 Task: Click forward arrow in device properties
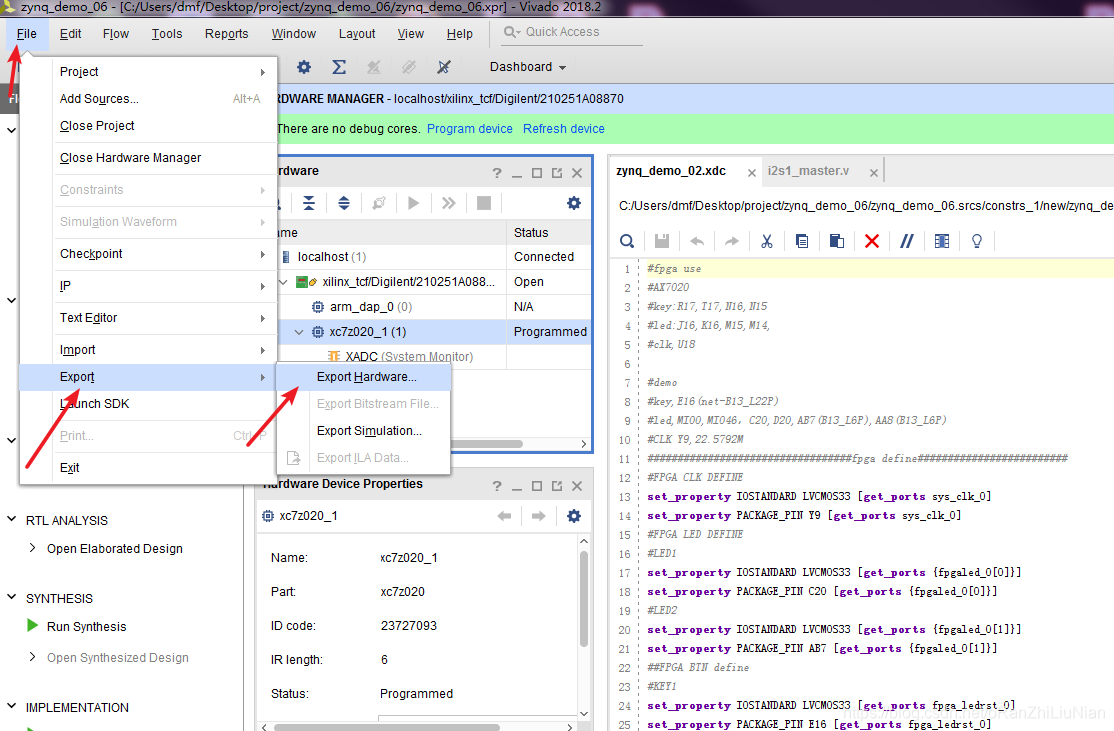(x=539, y=516)
